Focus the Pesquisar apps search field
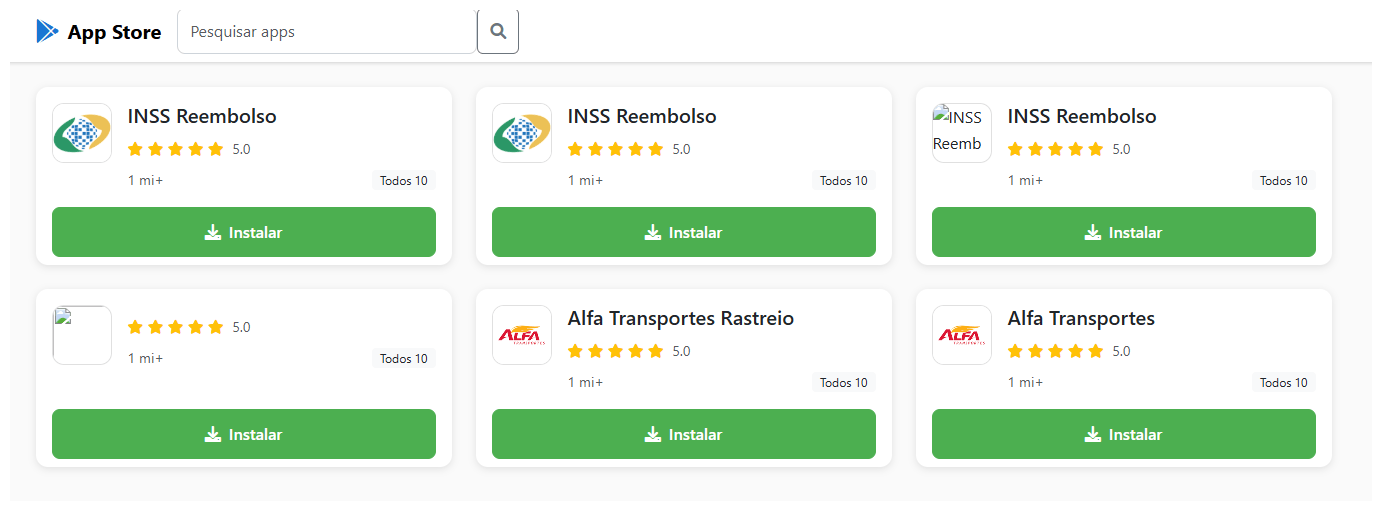Image resolution: width=1382 pixels, height=511 pixels. click(x=326, y=32)
